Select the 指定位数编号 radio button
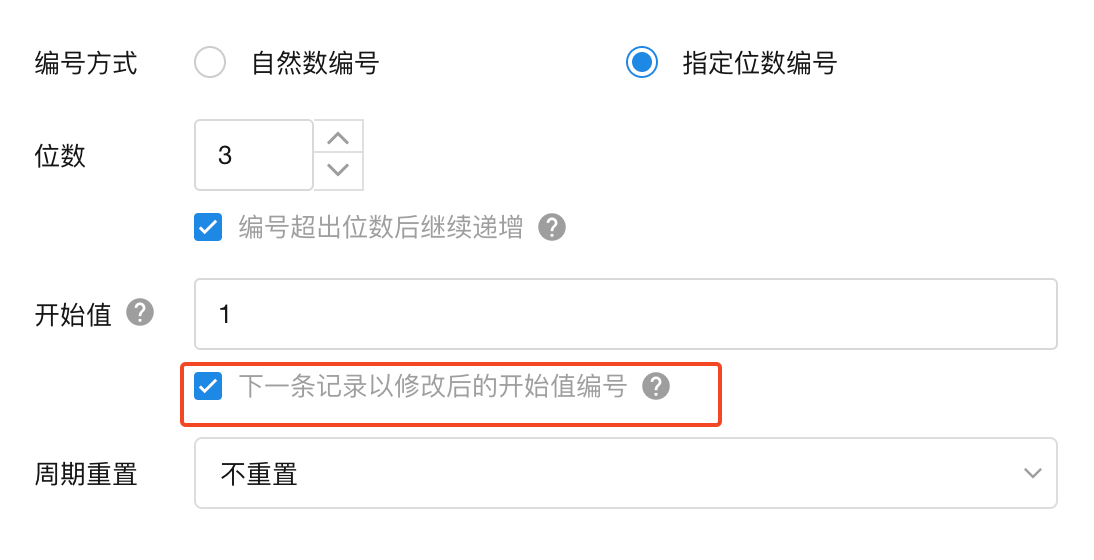Viewport: 1094px width, 560px height. 641,64
